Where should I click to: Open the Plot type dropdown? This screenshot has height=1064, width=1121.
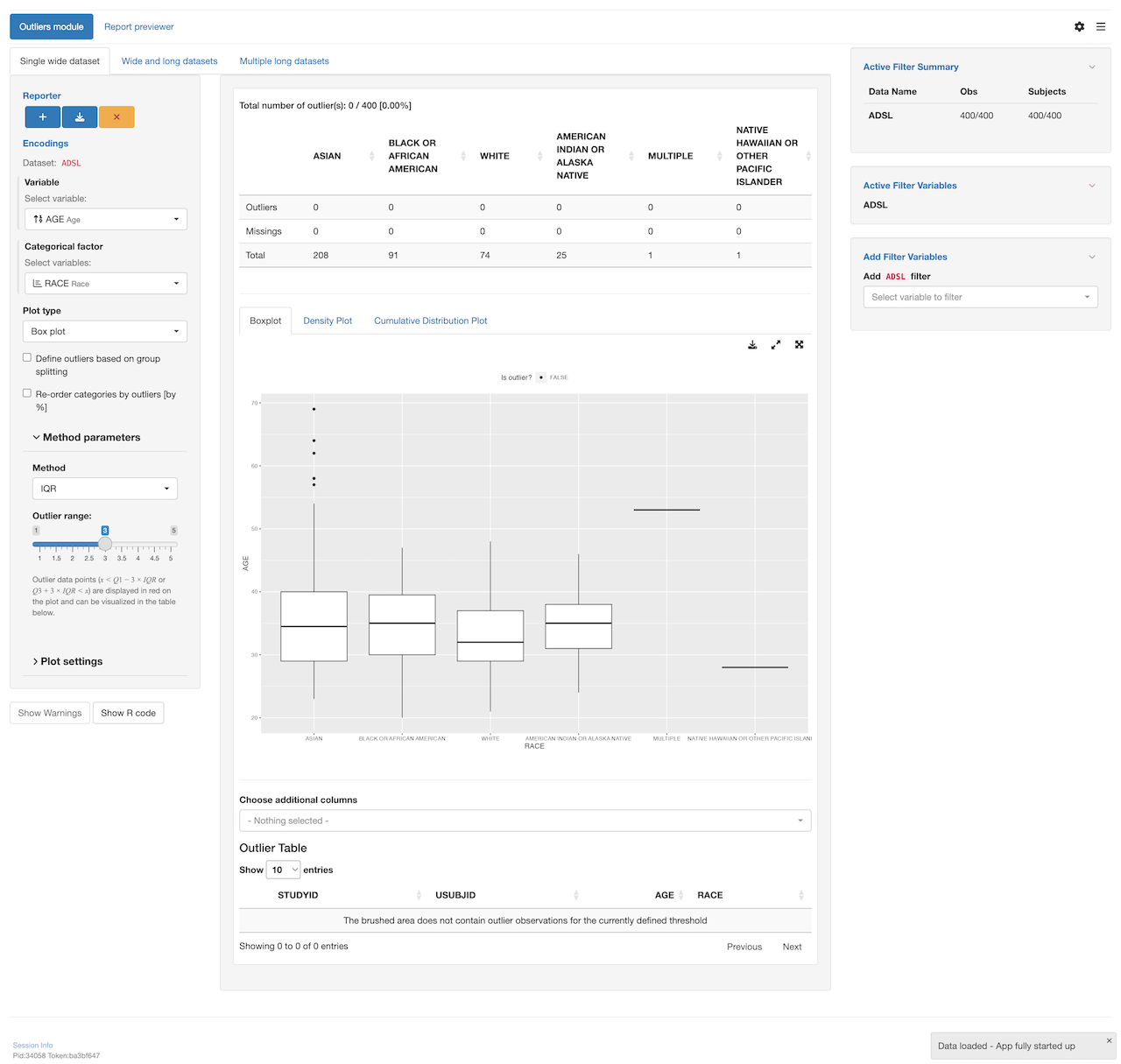pyautogui.click(x=104, y=332)
